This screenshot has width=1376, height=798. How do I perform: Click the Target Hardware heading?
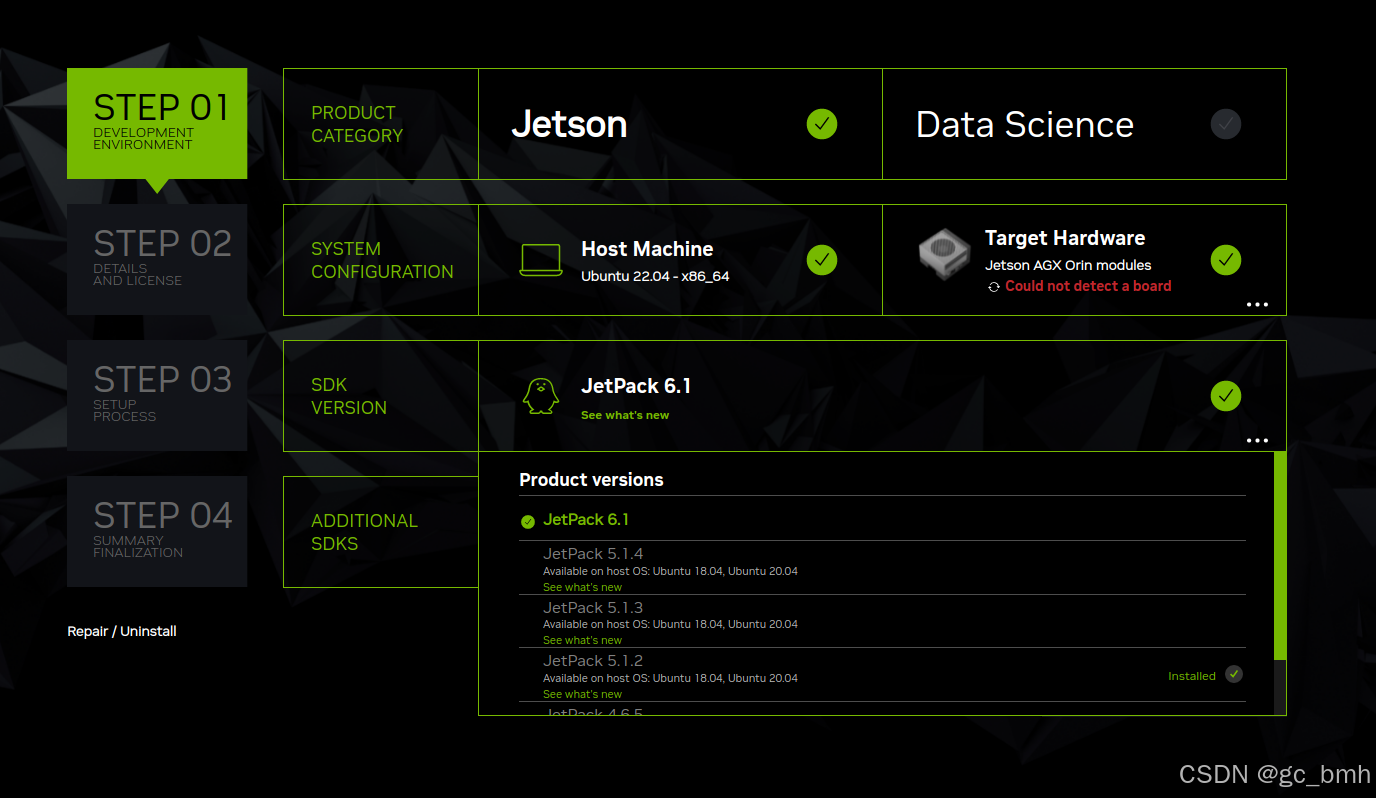(1065, 238)
